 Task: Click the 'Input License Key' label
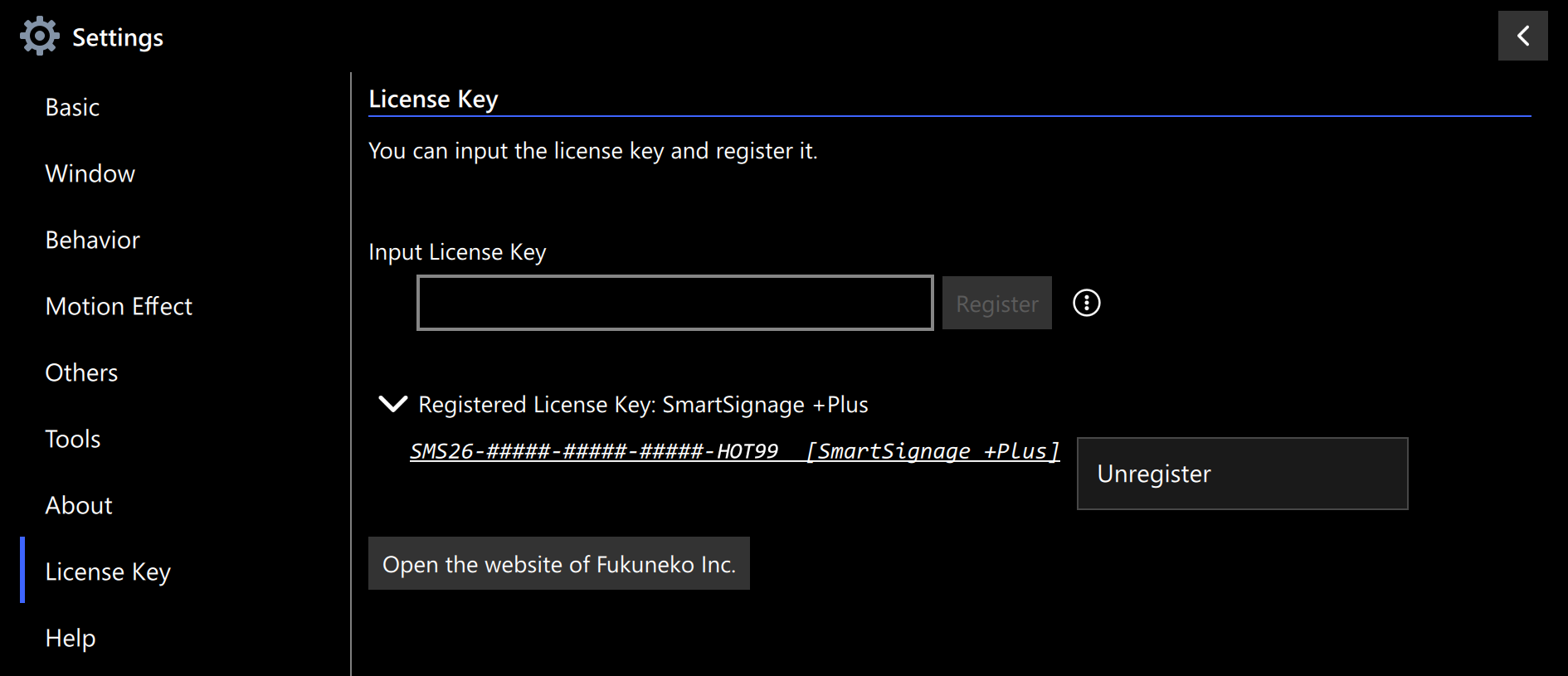tap(457, 252)
